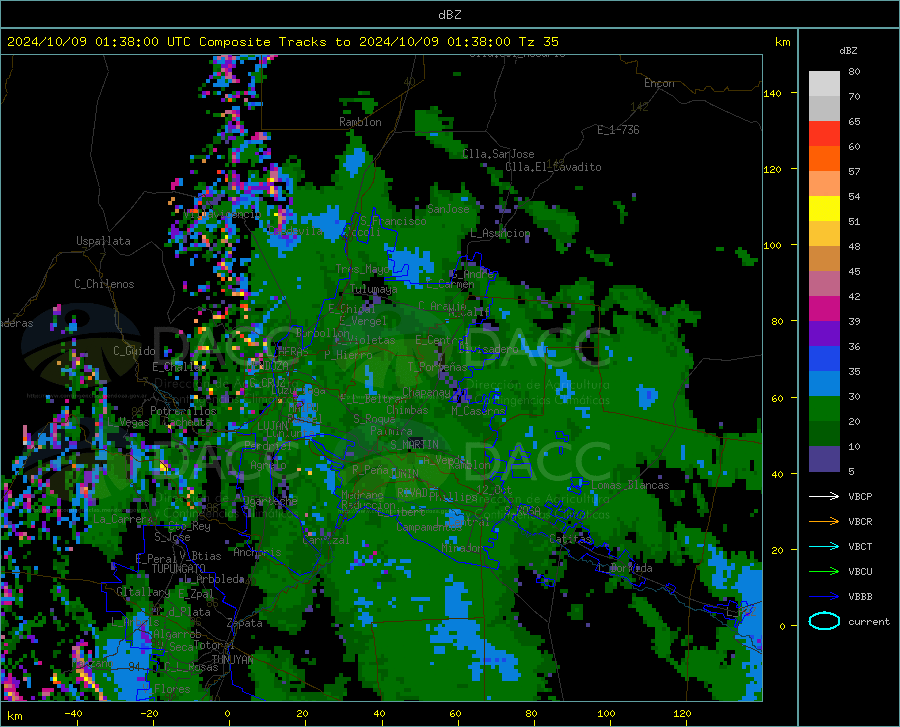Image resolution: width=900 pixels, height=727 pixels.
Task: Click the orange VBCR arrow legend icon
Action: 824,522
